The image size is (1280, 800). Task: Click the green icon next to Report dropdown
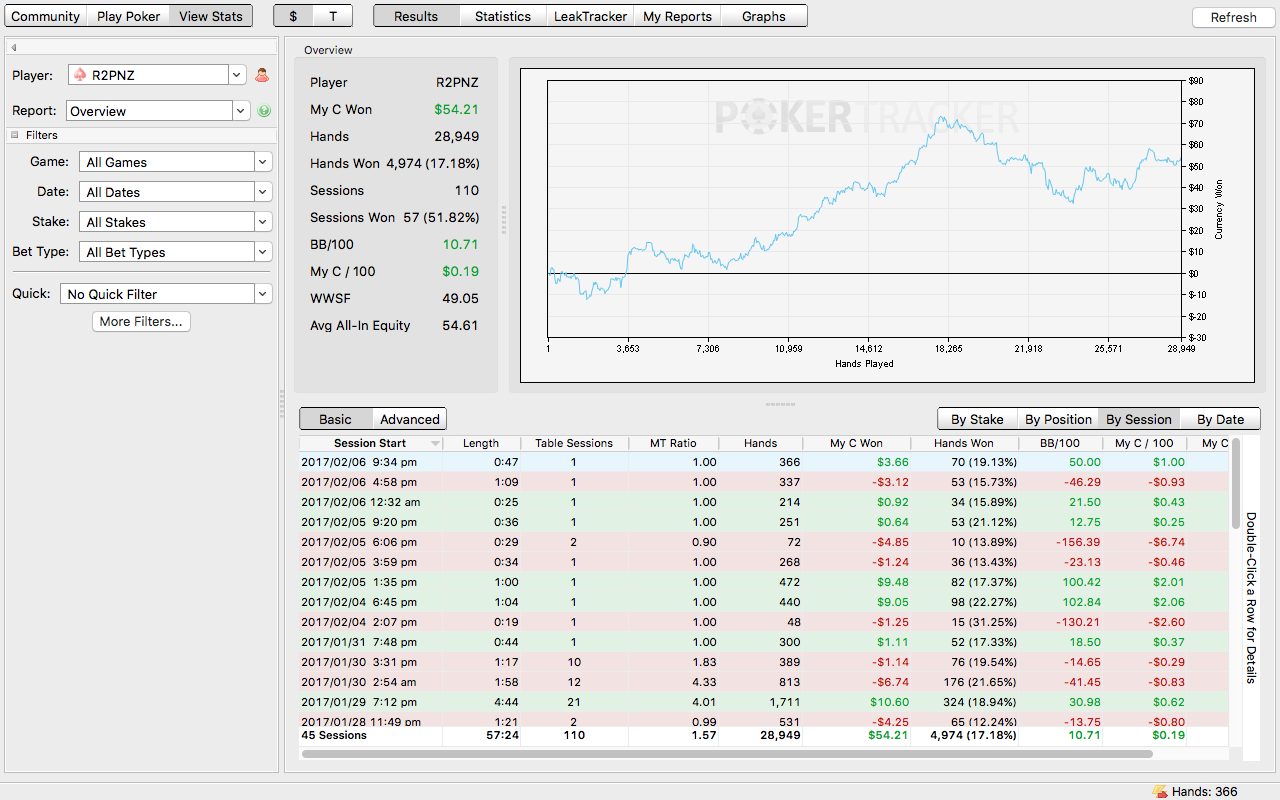[264, 111]
